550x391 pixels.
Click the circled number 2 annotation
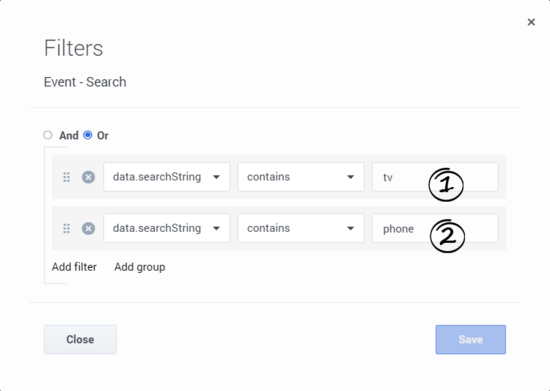tap(447, 236)
